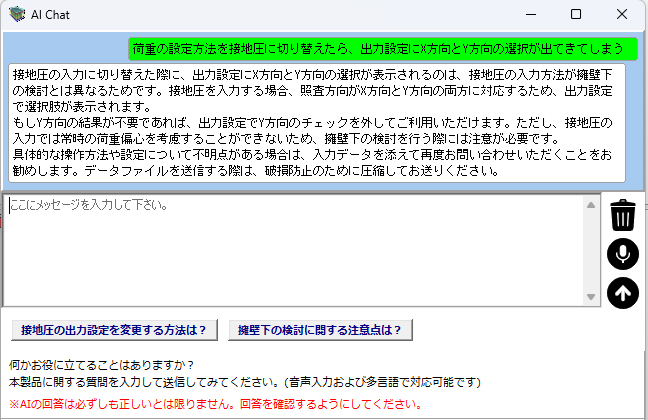This screenshot has height=420, width=648.
Task: Click the AI answer text starting 接地圧の入力に切り替えた際に
Action: [317, 123]
